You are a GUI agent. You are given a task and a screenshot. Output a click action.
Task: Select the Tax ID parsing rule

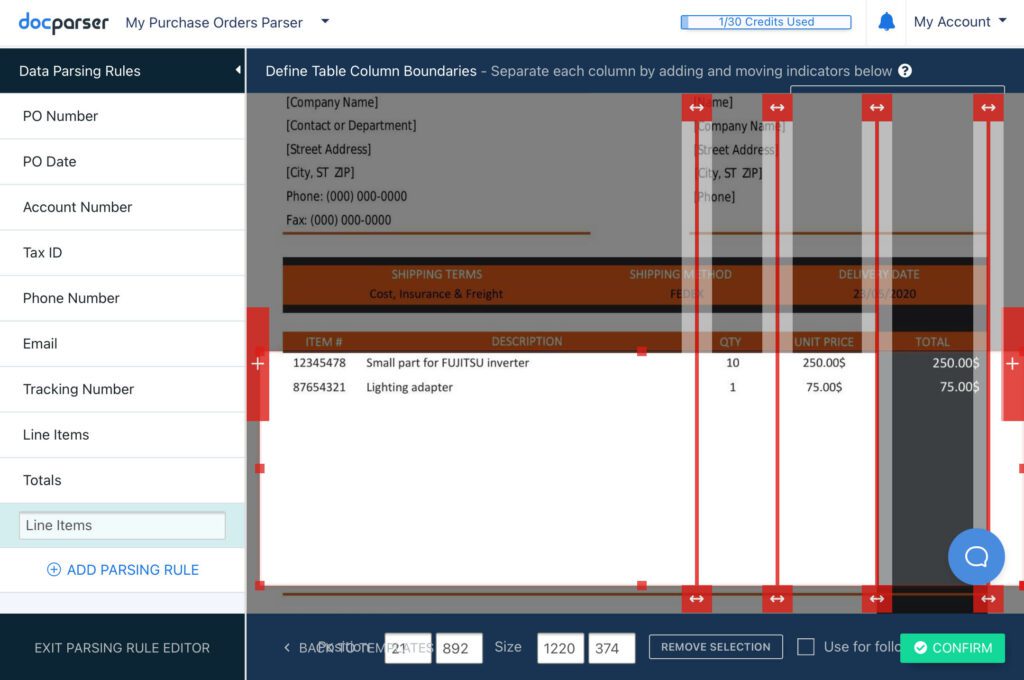(x=123, y=253)
